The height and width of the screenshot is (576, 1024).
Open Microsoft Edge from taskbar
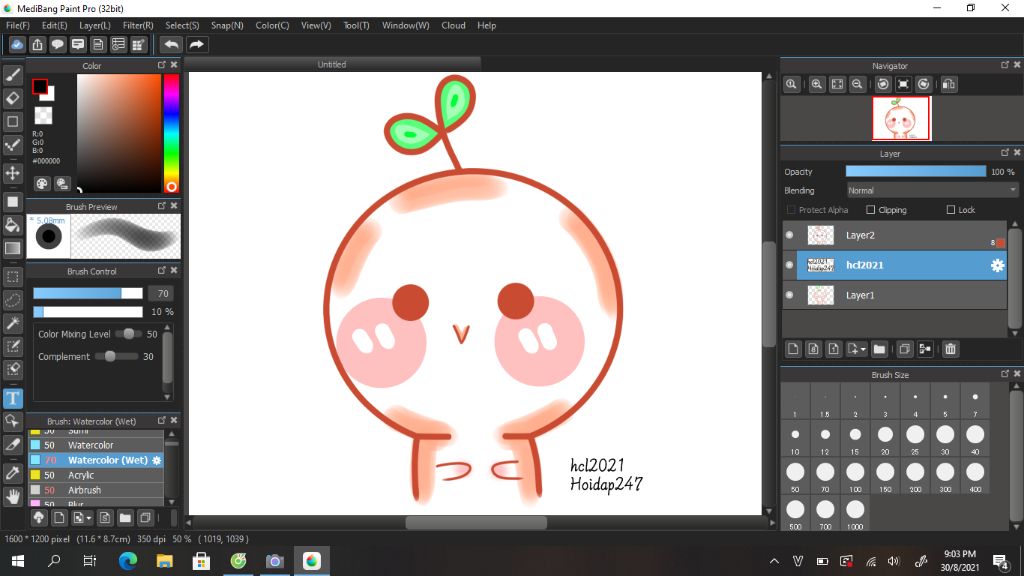(x=127, y=561)
